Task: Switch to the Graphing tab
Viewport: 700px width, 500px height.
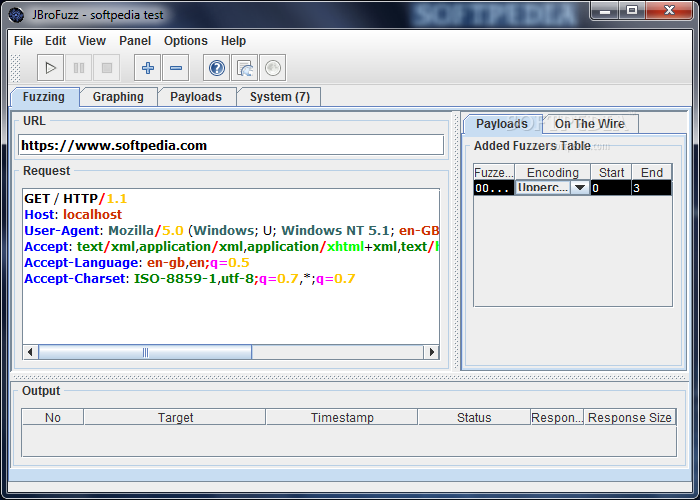Action: click(118, 97)
